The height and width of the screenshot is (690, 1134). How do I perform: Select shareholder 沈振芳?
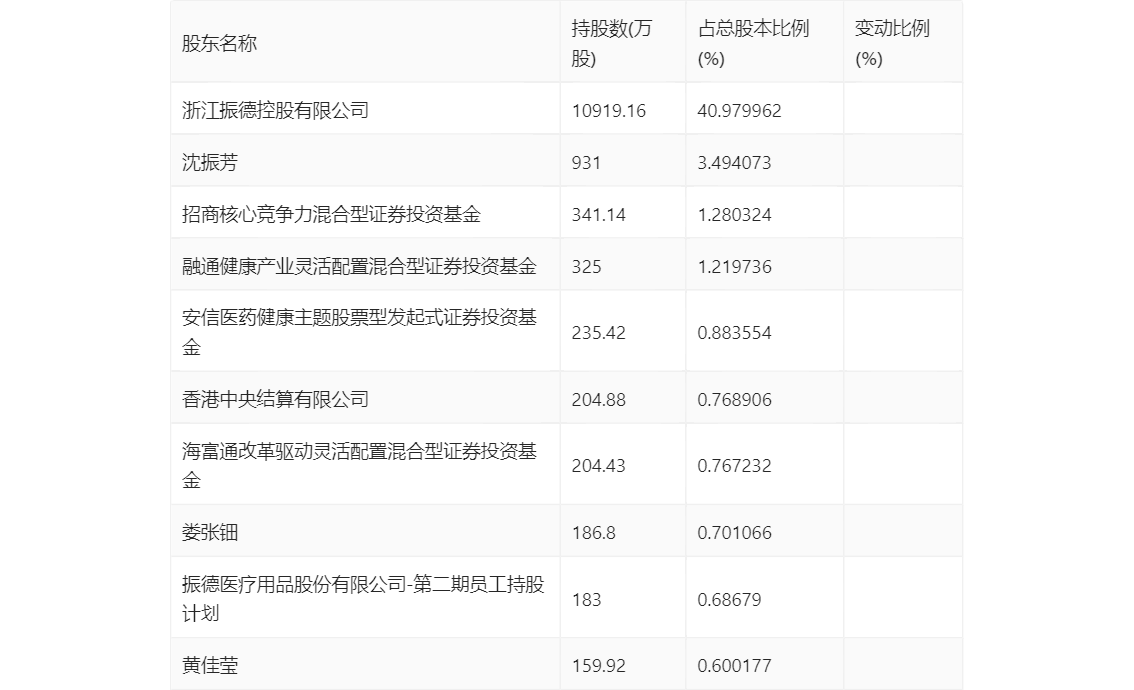coord(210,162)
